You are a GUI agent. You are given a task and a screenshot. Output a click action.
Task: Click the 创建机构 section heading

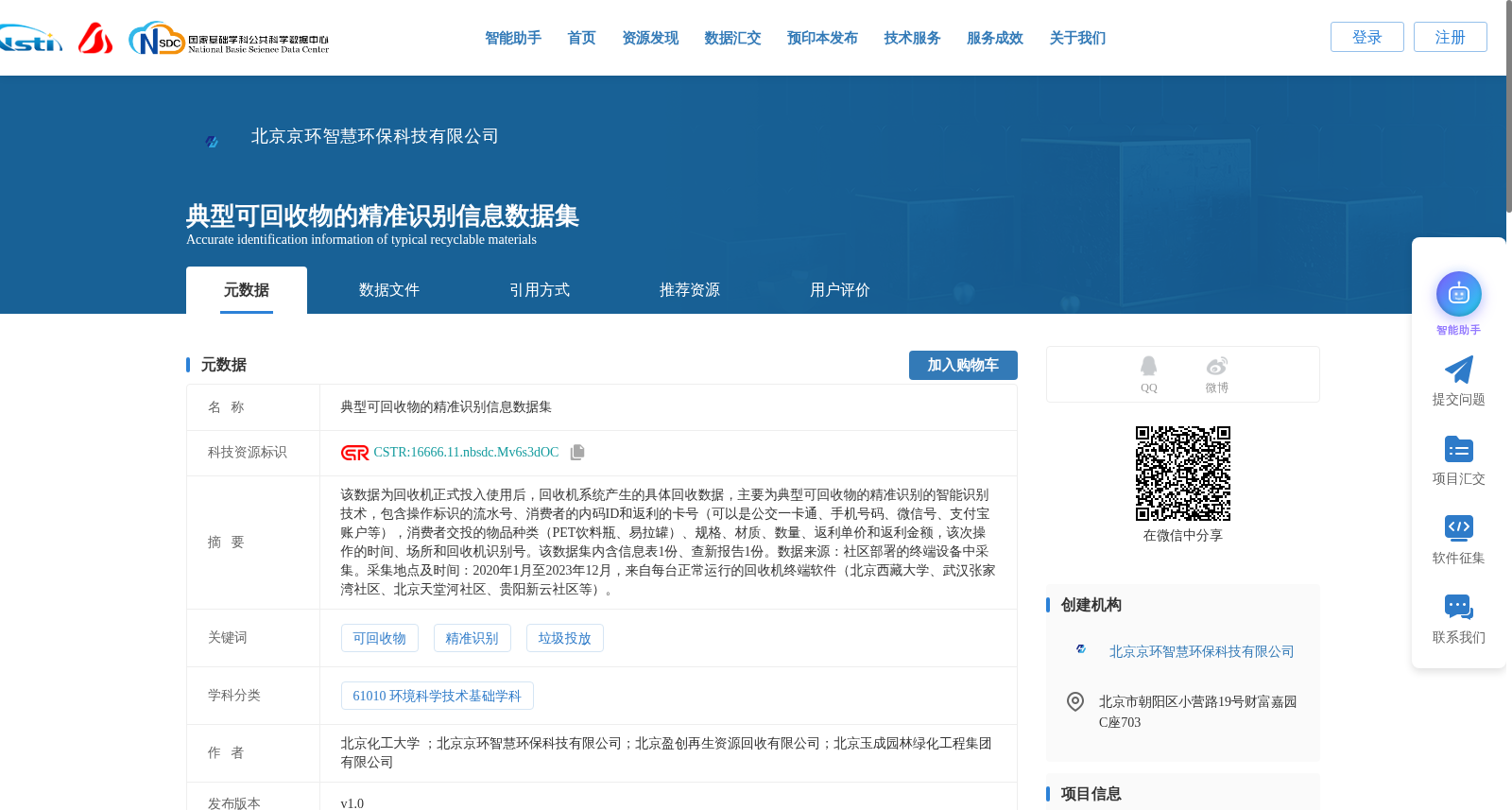coord(1091,605)
